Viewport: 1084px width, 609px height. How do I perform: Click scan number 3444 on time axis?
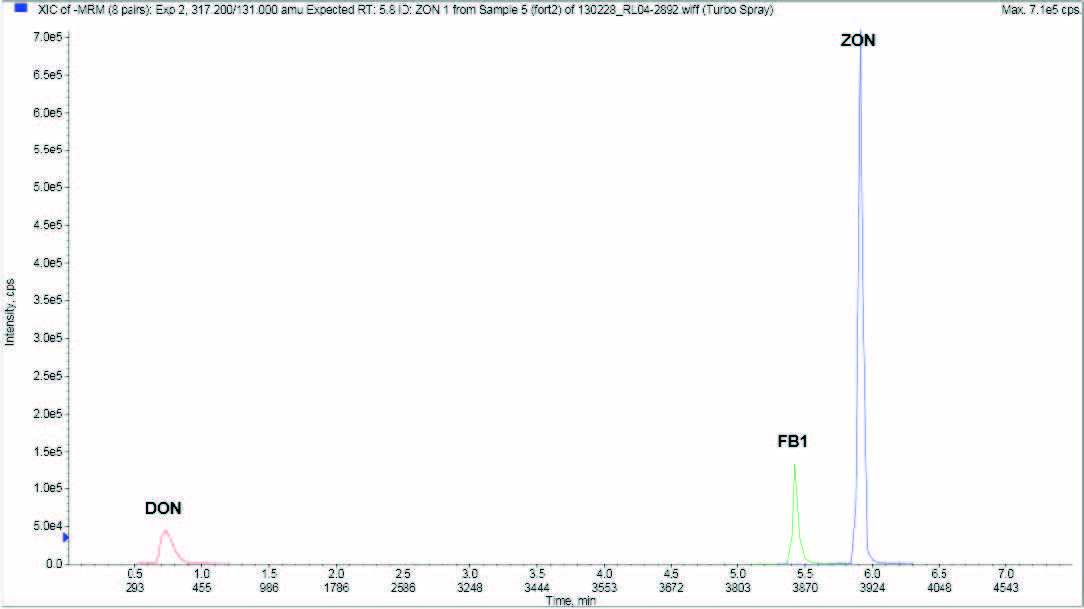pos(537,588)
